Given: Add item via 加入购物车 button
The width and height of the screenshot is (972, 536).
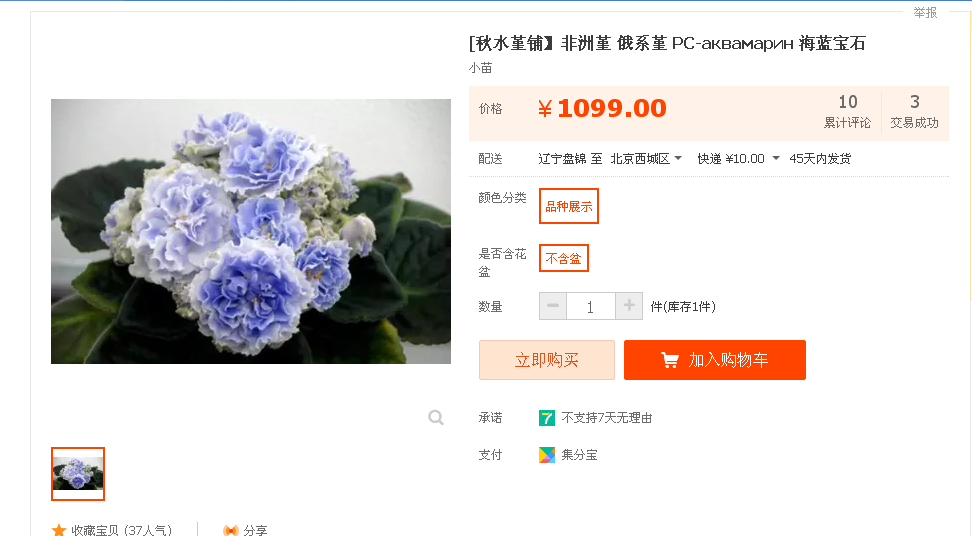Looking at the screenshot, I should click(715, 360).
